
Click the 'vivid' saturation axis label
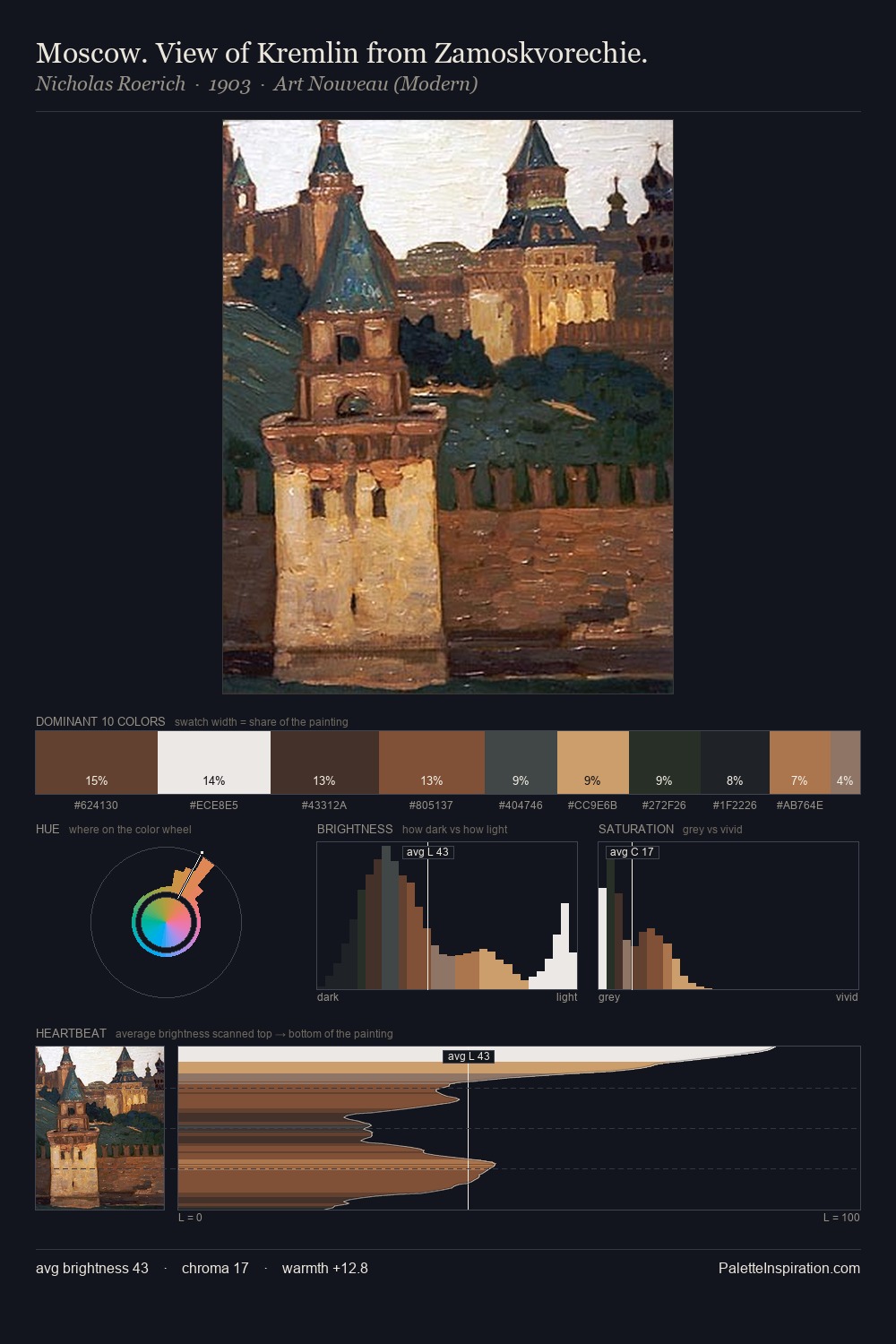point(847,997)
